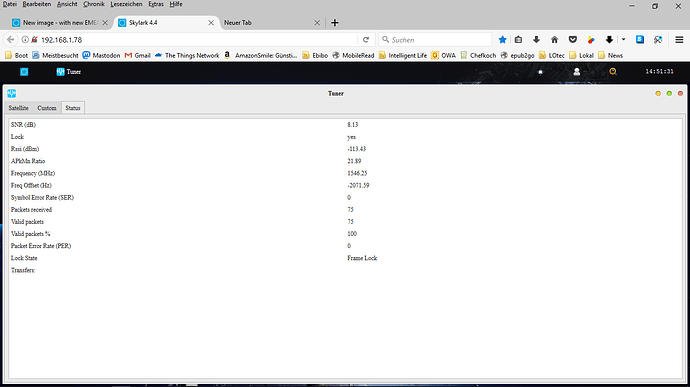
Task: Open the Firefox downloads arrow icon
Action: click(x=536, y=40)
